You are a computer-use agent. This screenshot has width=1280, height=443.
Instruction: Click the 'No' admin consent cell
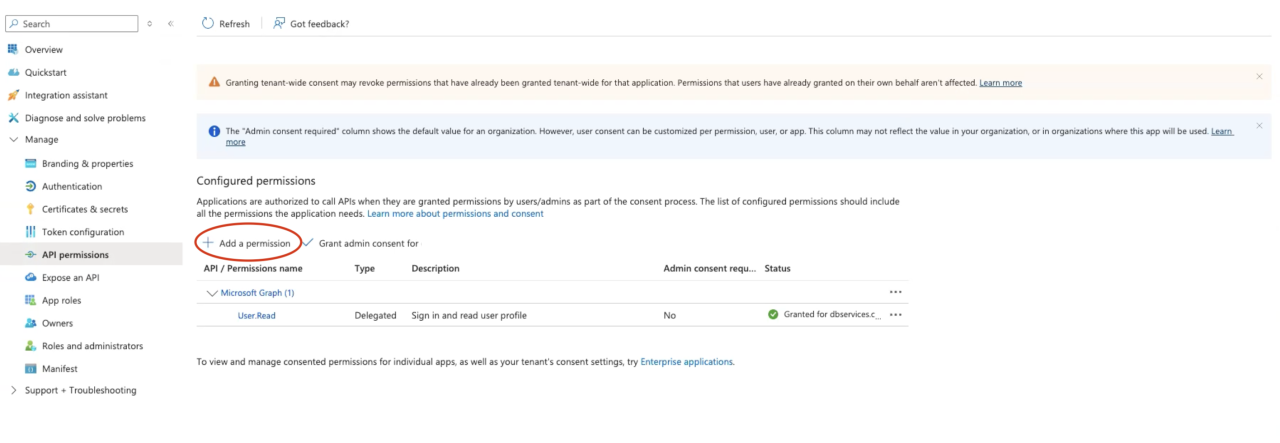[x=670, y=315]
